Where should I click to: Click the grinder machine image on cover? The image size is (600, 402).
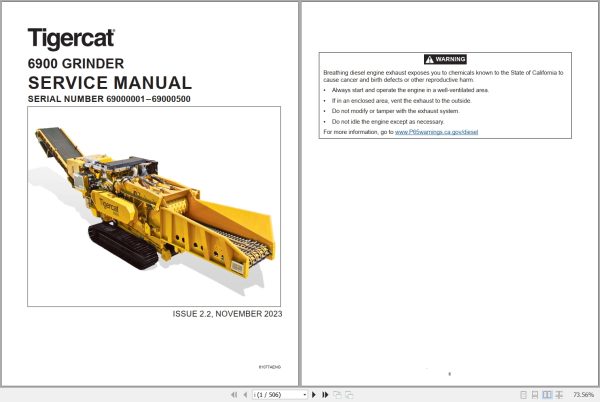(154, 207)
